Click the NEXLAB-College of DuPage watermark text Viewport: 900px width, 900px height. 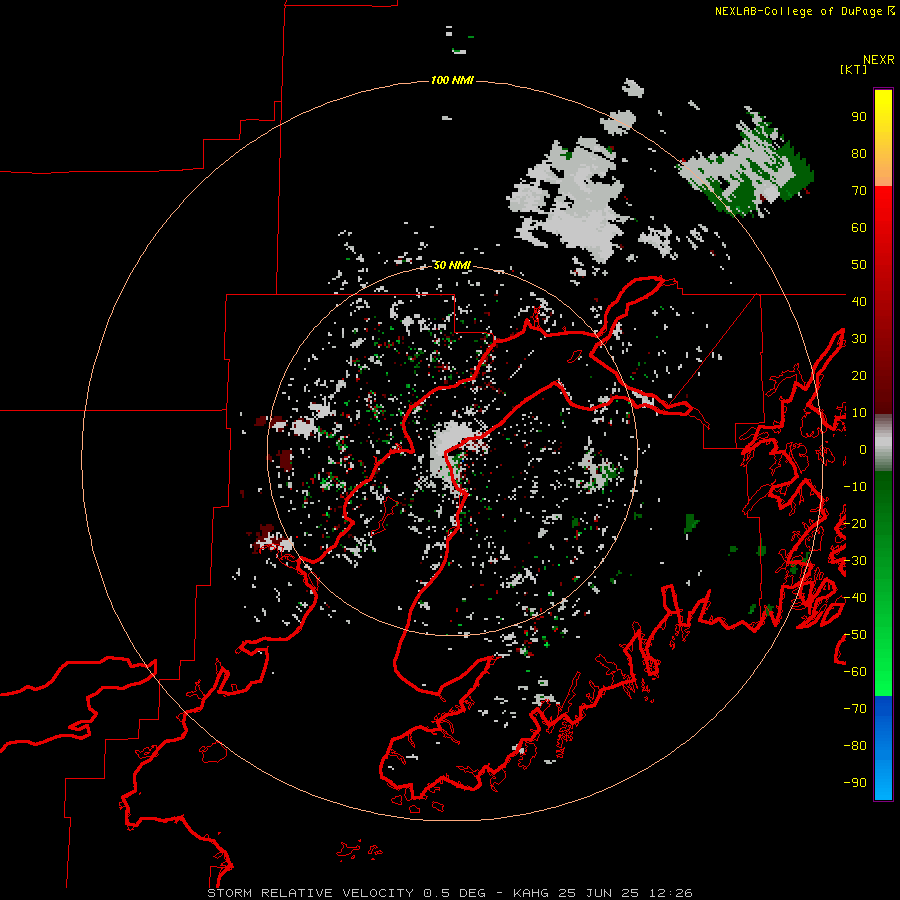pyautogui.click(x=804, y=11)
